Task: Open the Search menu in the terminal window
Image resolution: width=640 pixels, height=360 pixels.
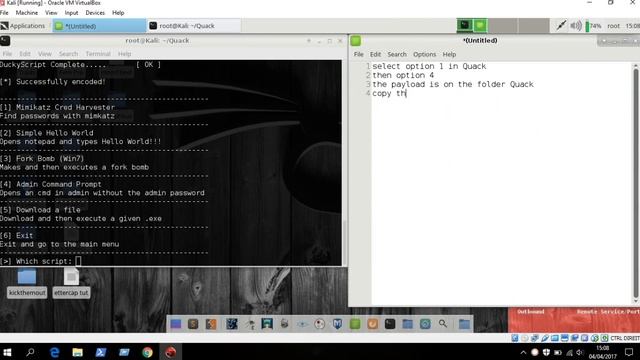Action: coord(68,54)
